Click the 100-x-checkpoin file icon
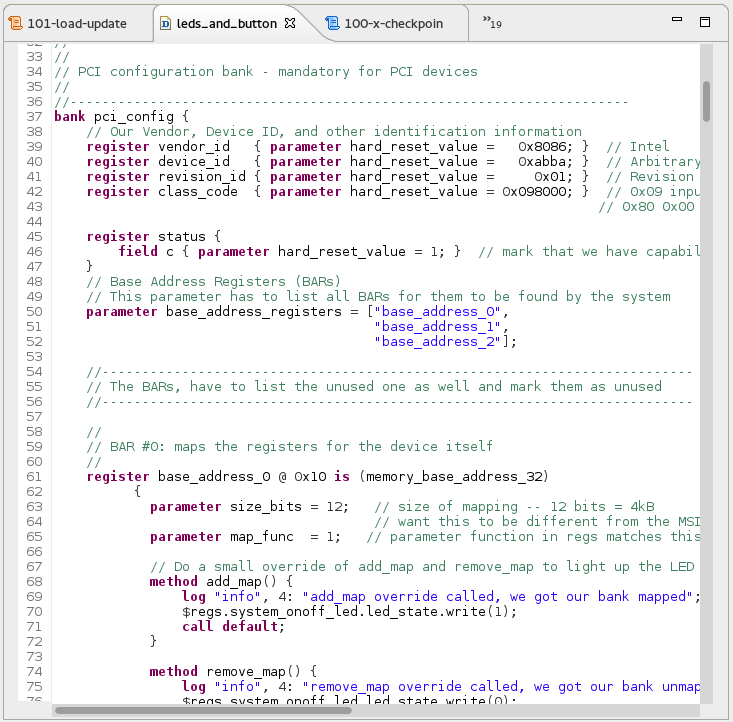The width and height of the screenshot is (733, 722). 334,23
